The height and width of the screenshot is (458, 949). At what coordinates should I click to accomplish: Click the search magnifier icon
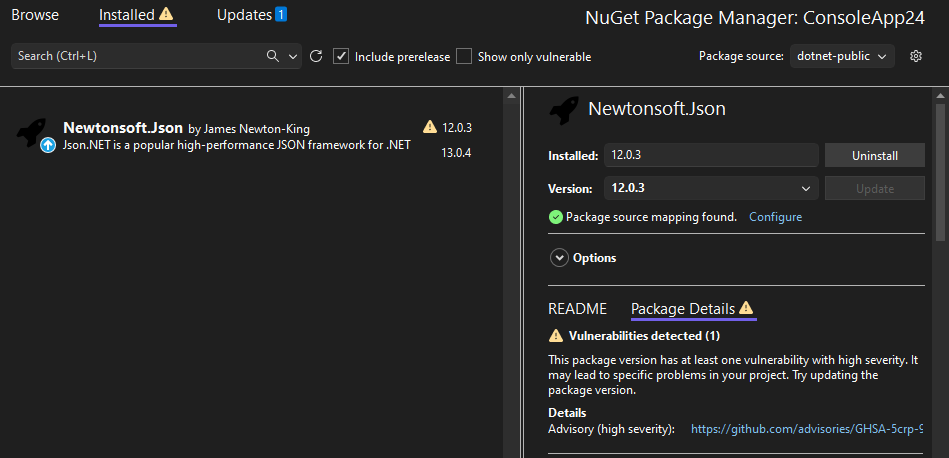pyautogui.click(x=273, y=57)
